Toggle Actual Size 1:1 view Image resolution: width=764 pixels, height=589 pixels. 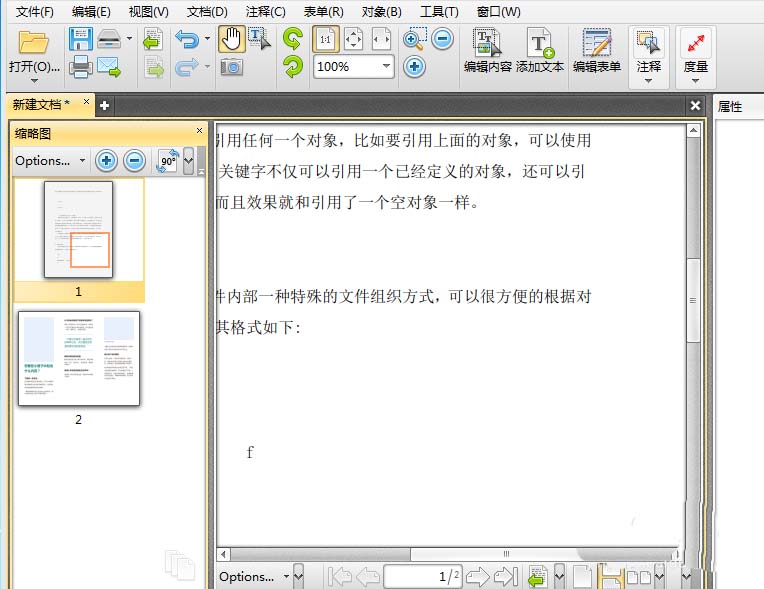(x=325, y=39)
